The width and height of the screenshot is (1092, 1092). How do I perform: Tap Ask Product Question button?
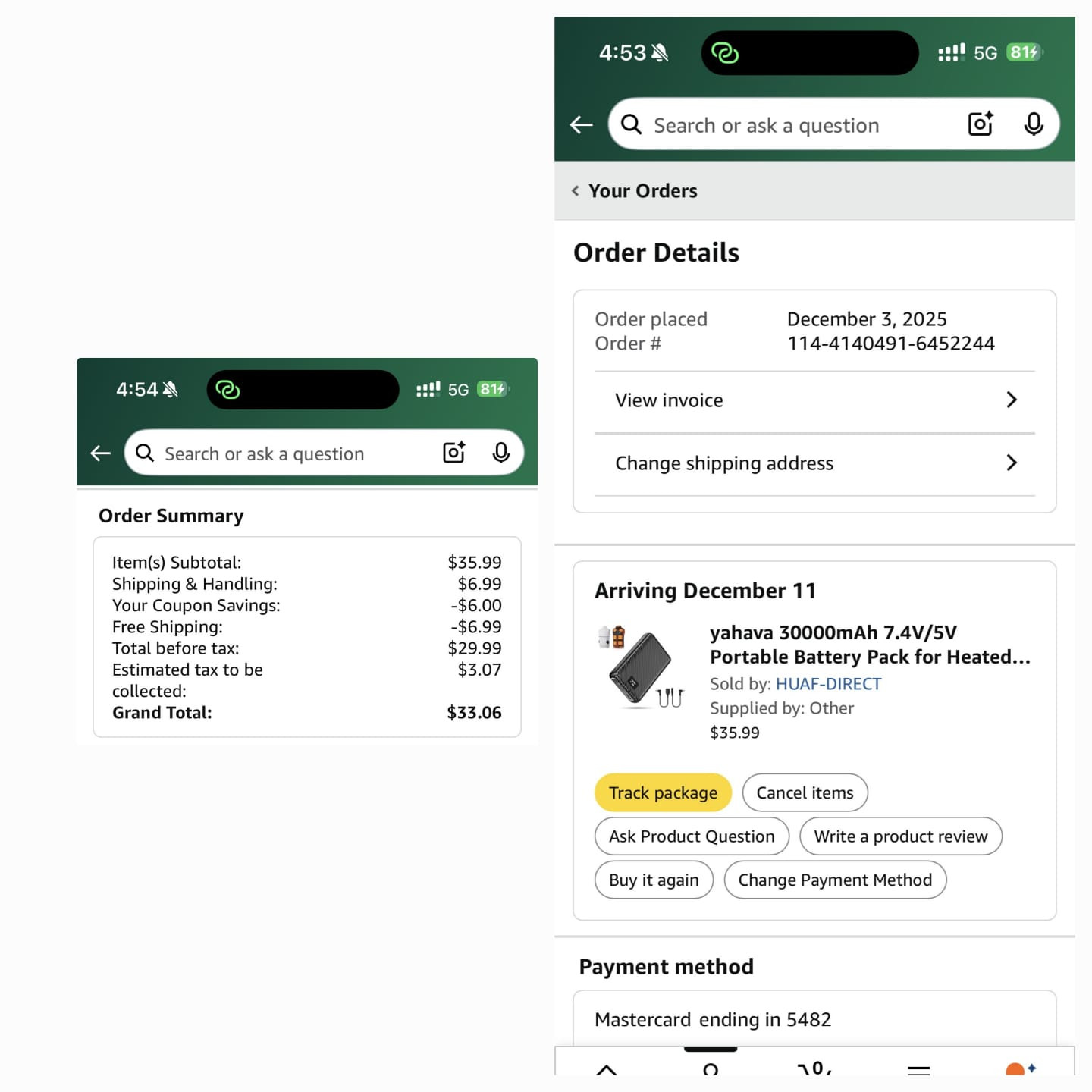[692, 836]
